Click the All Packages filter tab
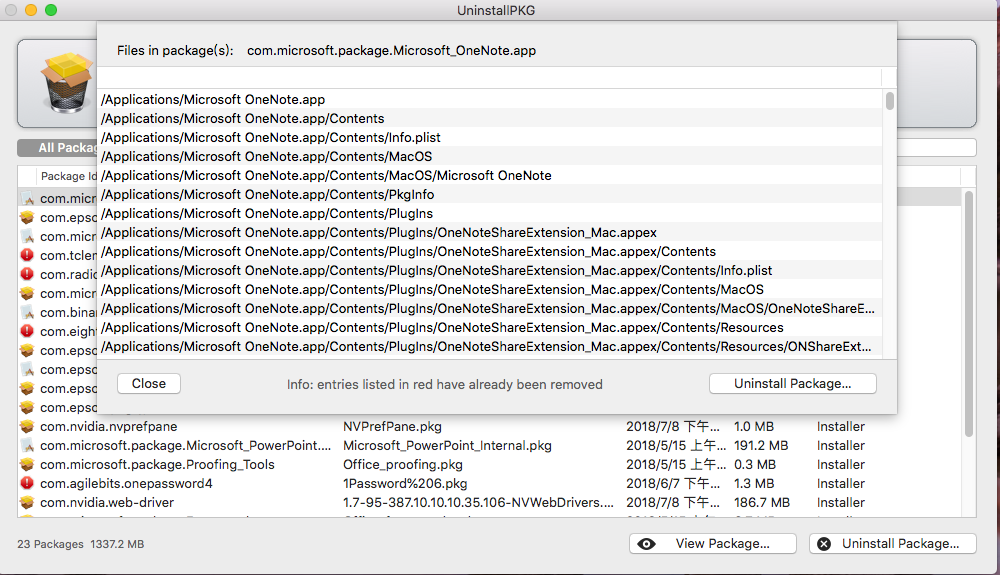 coord(57,148)
